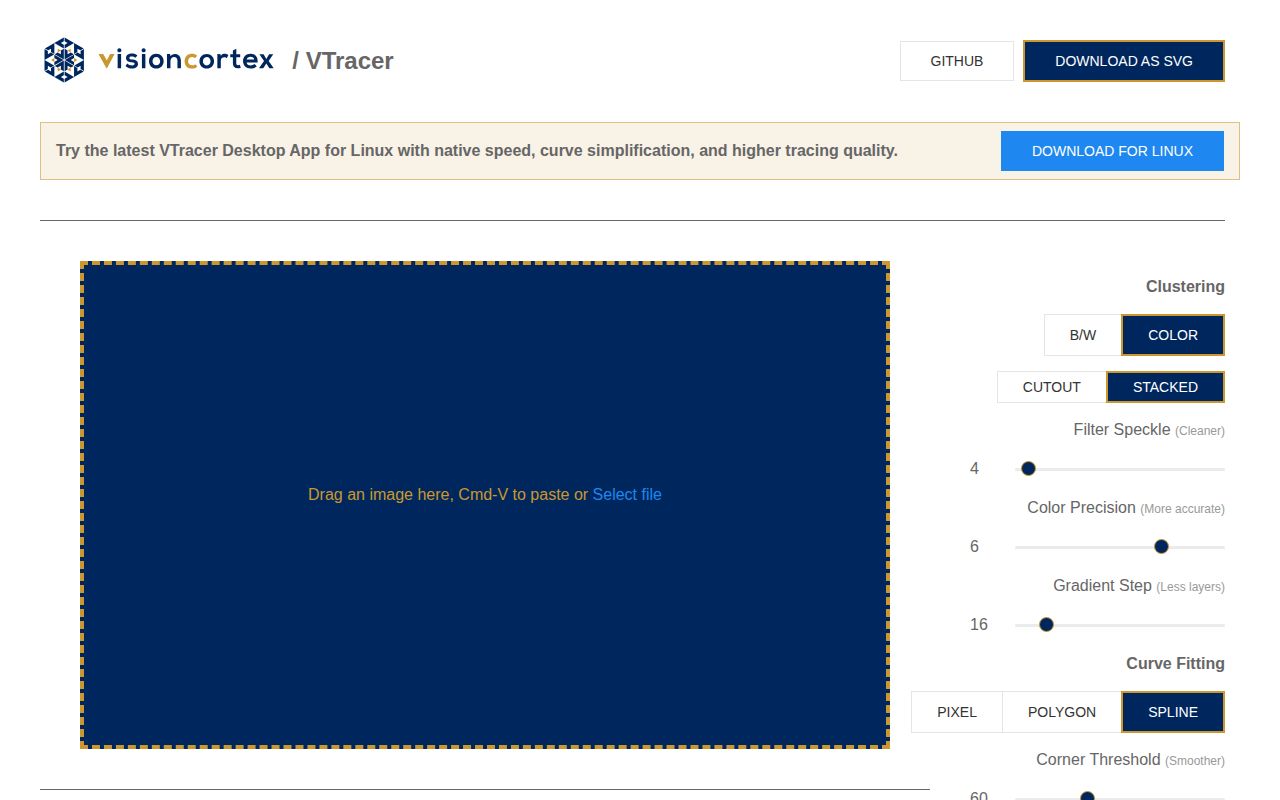Click the Select file link

tap(627, 494)
